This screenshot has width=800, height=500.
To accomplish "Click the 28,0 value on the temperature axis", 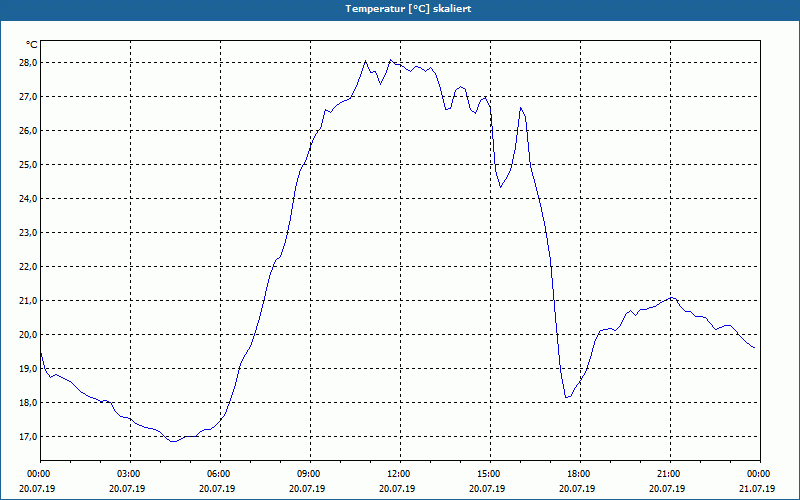I will [x=28, y=63].
